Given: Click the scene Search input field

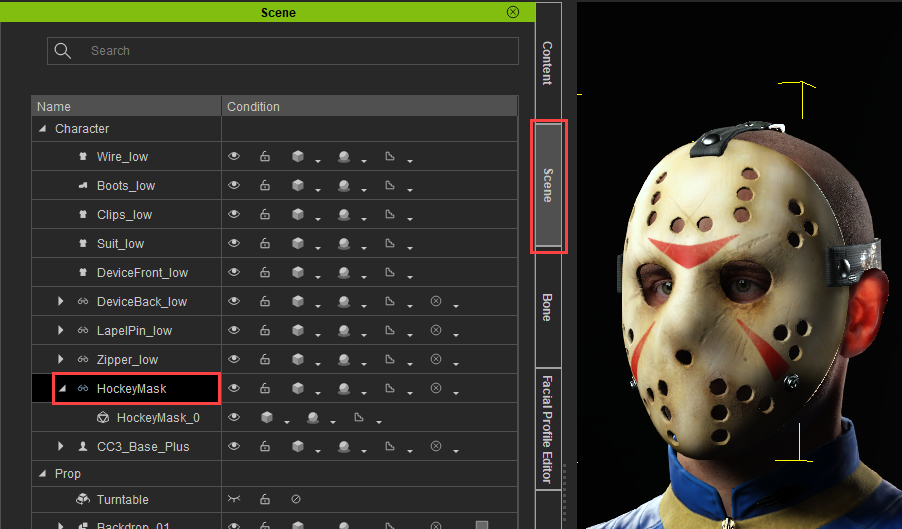Looking at the screenshot, I should [x=300, y=51].
